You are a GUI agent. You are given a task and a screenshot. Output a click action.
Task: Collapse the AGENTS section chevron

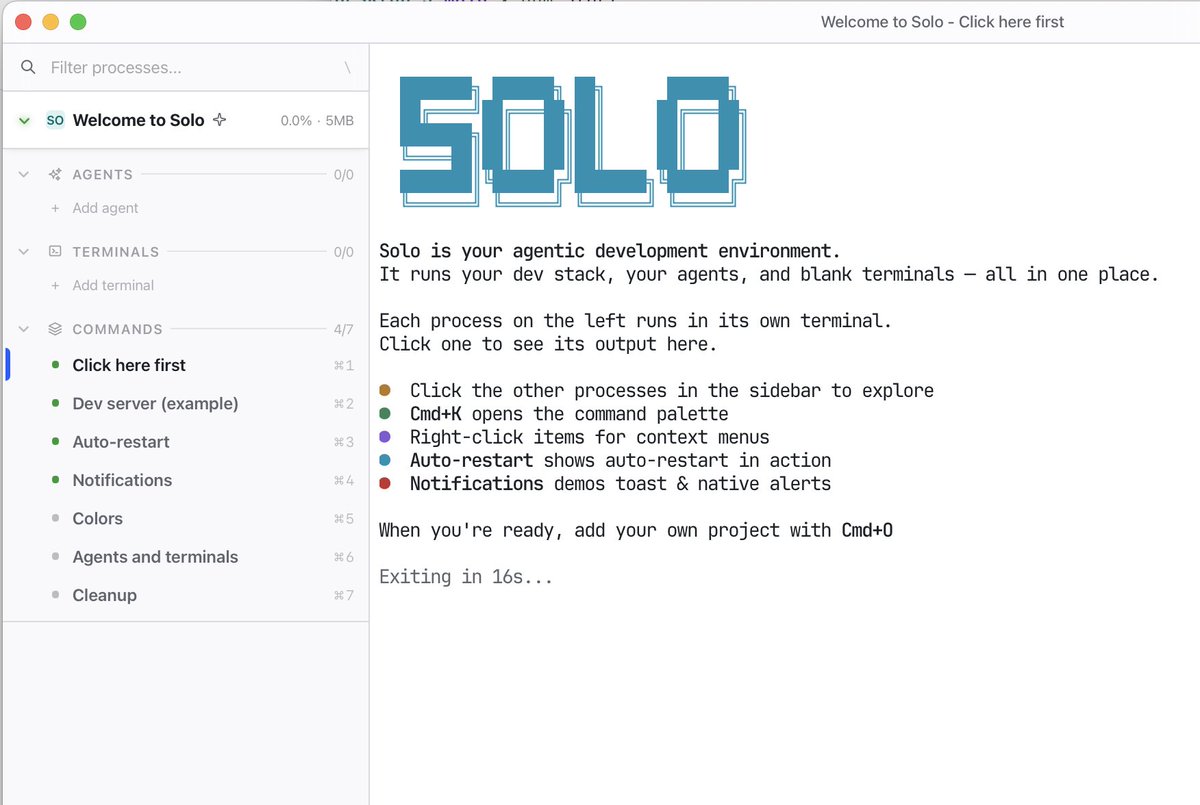(24, 174)
